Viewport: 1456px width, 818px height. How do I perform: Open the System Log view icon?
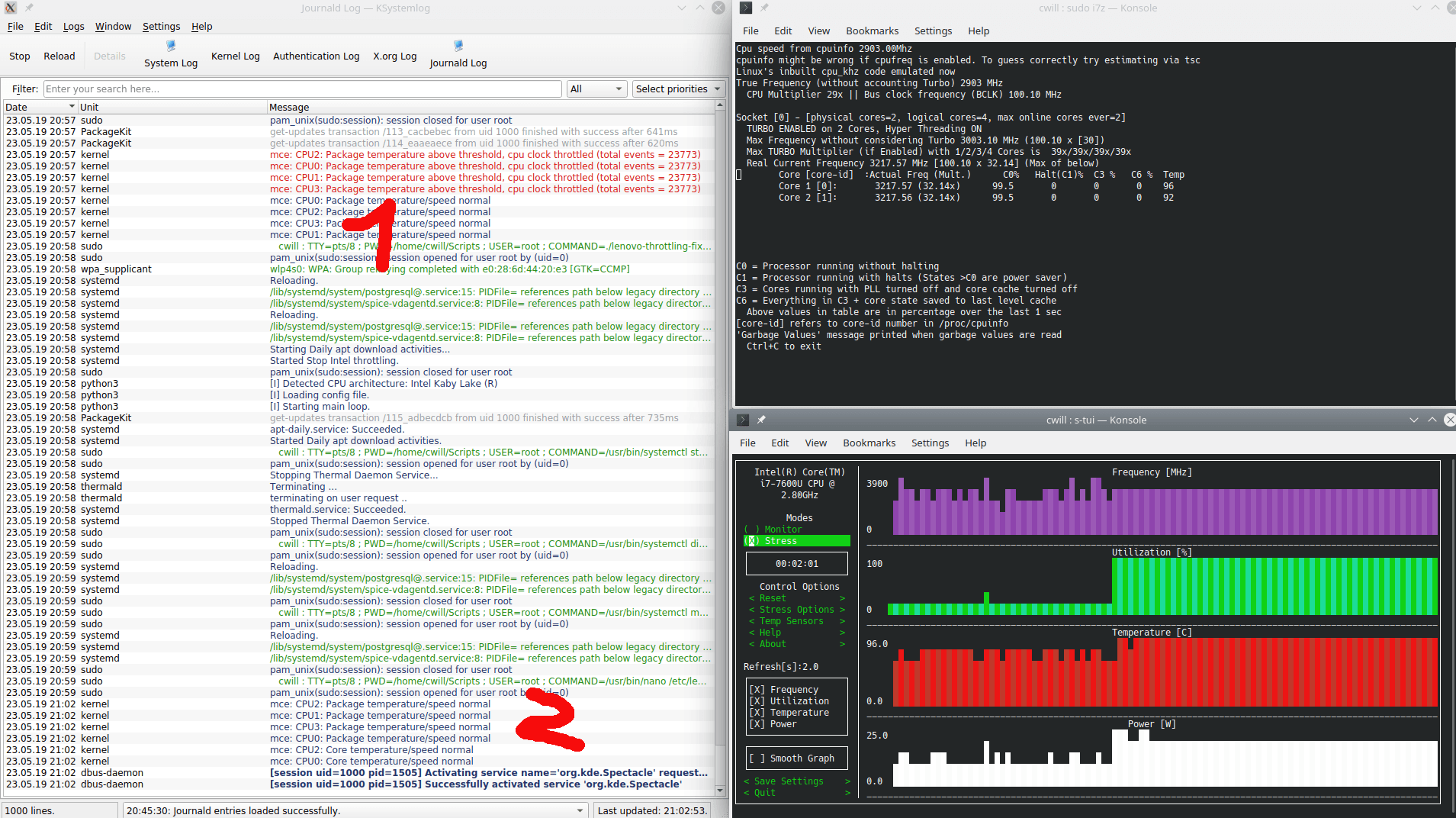pyautogui.click(x=171, y=47)
